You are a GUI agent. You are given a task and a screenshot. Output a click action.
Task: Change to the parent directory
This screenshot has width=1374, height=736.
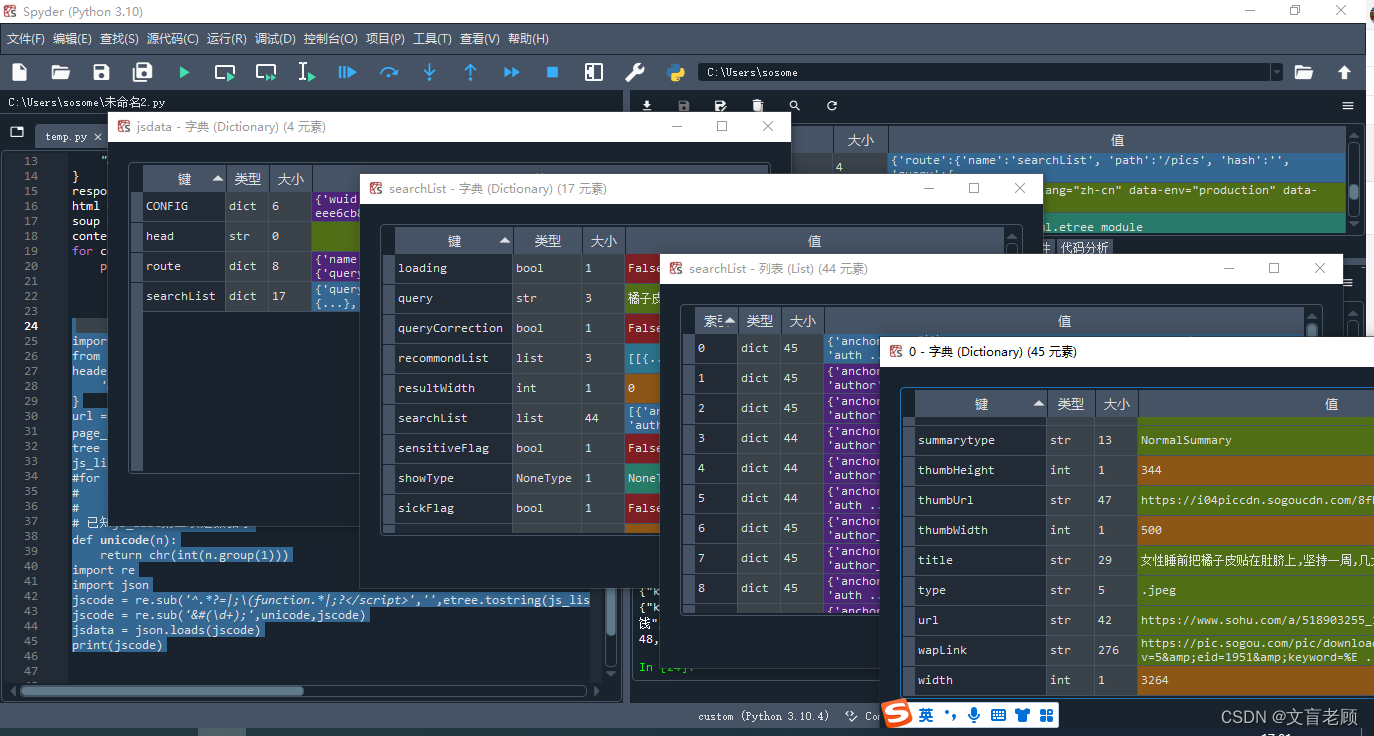tap(1344, 72)
